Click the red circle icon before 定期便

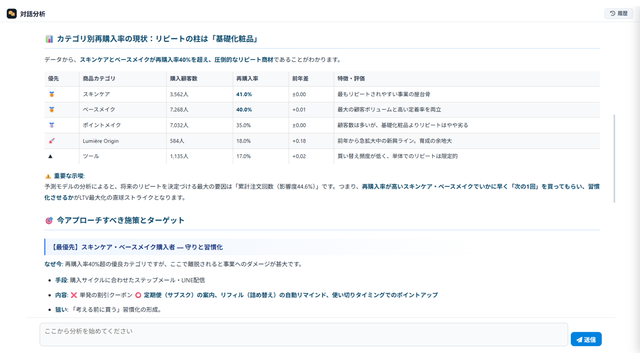pos(138,295)
